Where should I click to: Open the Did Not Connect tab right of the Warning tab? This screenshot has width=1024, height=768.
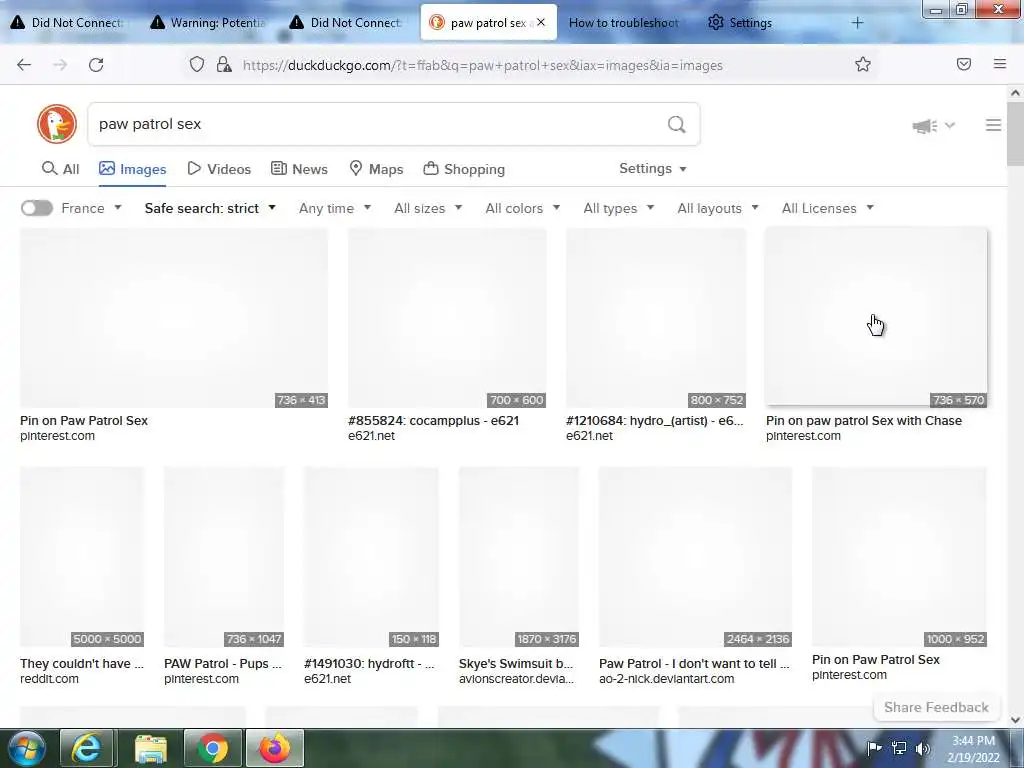coord(346,23)
